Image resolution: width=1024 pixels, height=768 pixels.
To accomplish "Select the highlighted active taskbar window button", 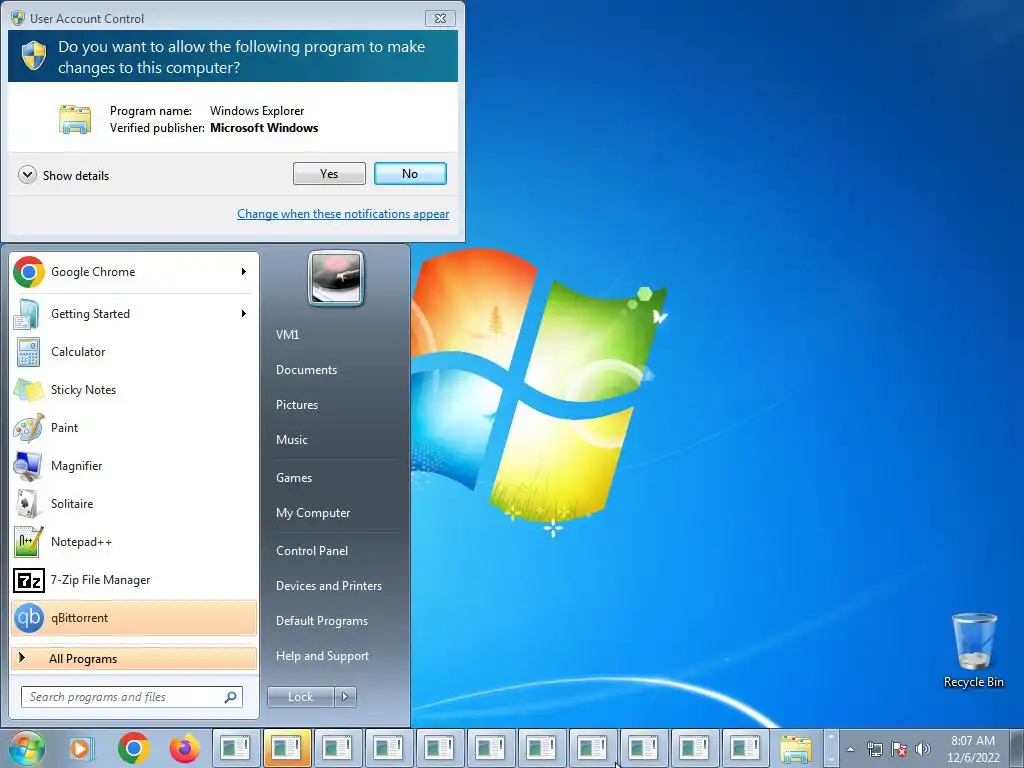I will [x=287, y=748].
